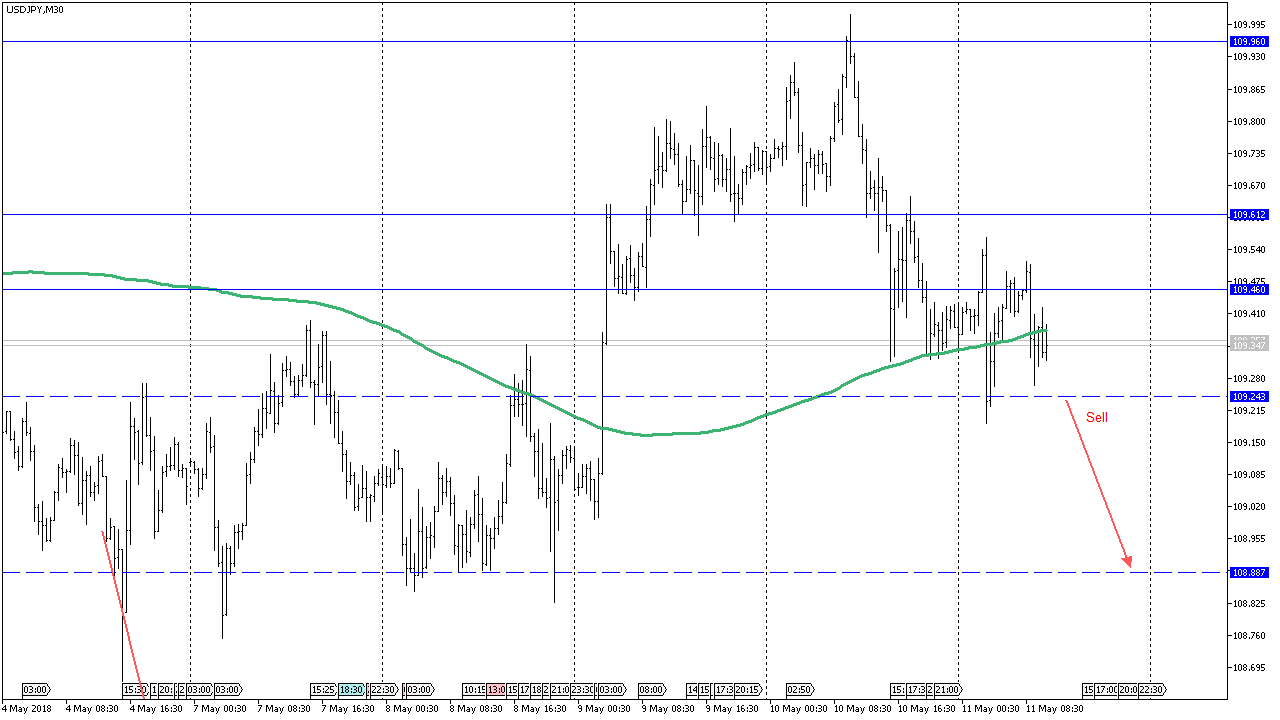Open the 02:50 news event marker
The height and width of the screenshot is (720, 1280).
(x=801, y=690)
